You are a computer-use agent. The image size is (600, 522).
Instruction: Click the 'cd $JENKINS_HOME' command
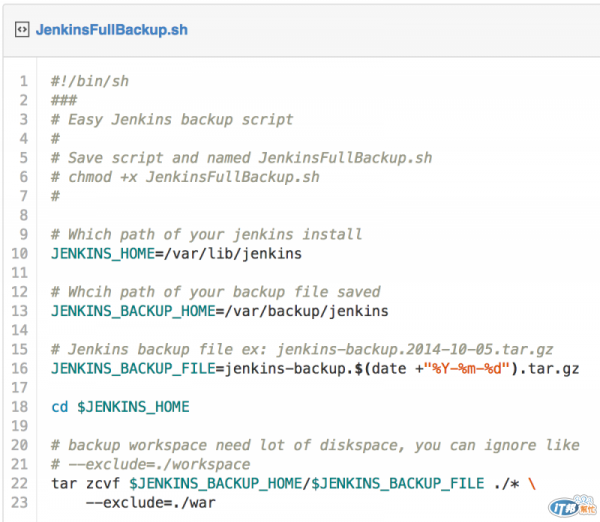coord(120,406)
